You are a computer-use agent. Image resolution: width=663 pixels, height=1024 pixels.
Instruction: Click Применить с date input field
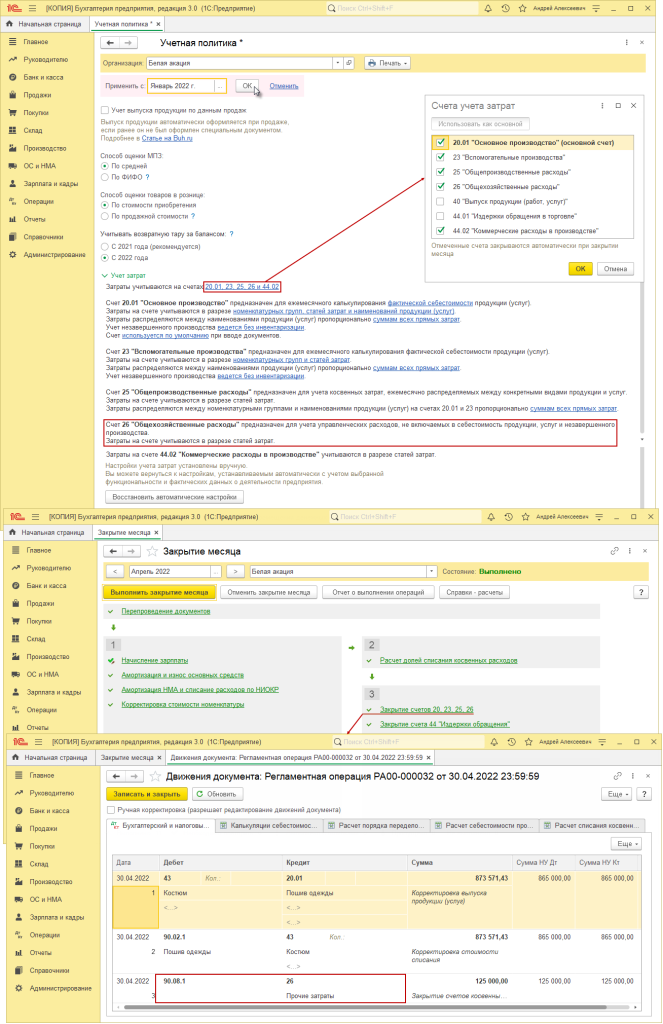tap(181, 86)
